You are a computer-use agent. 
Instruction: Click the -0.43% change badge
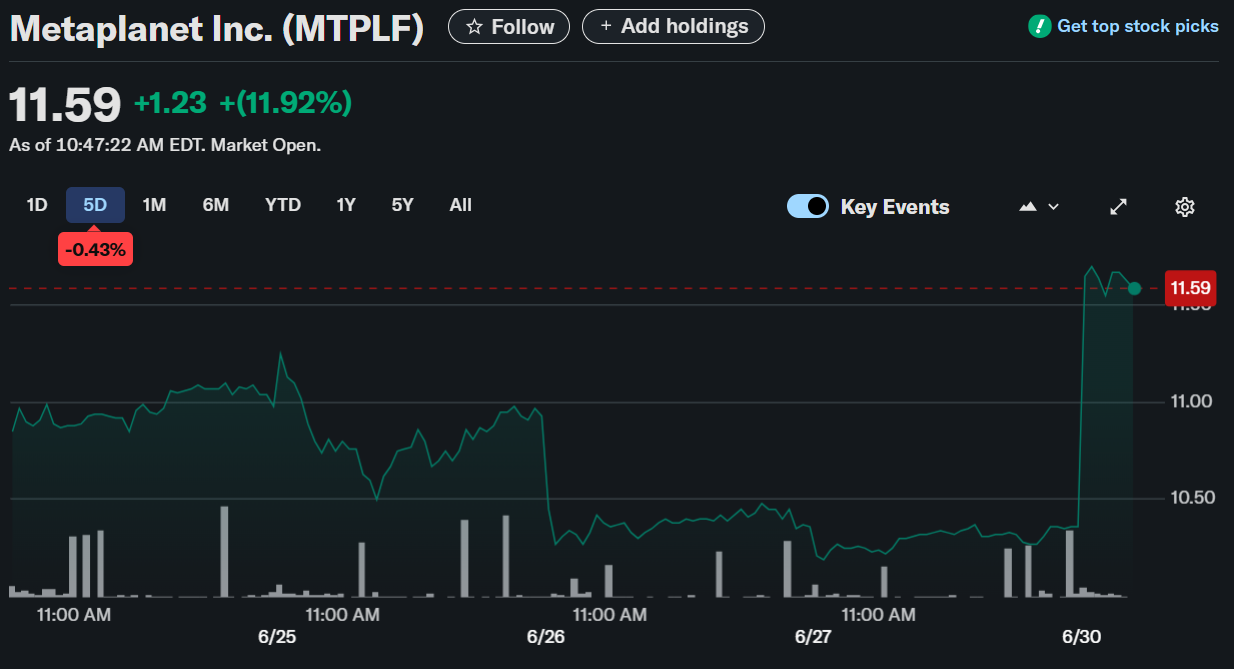tap(95, 250)
